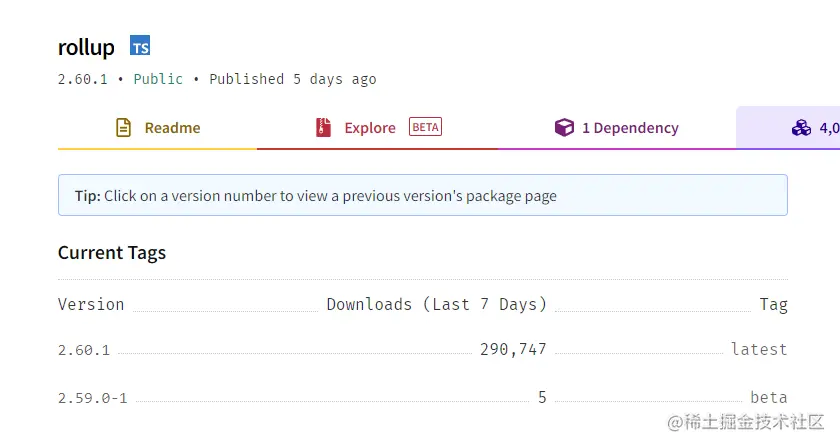
Task: Switch to the Explore tab
Action: [378, 128]
